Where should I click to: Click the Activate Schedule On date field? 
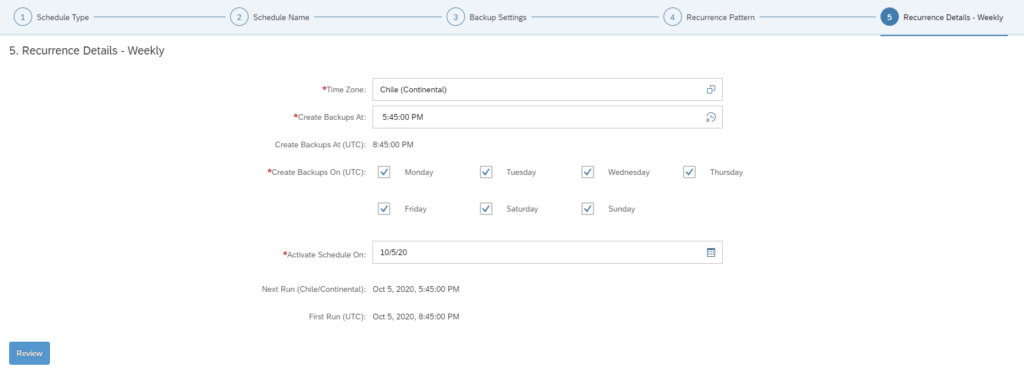click(547, 252)
